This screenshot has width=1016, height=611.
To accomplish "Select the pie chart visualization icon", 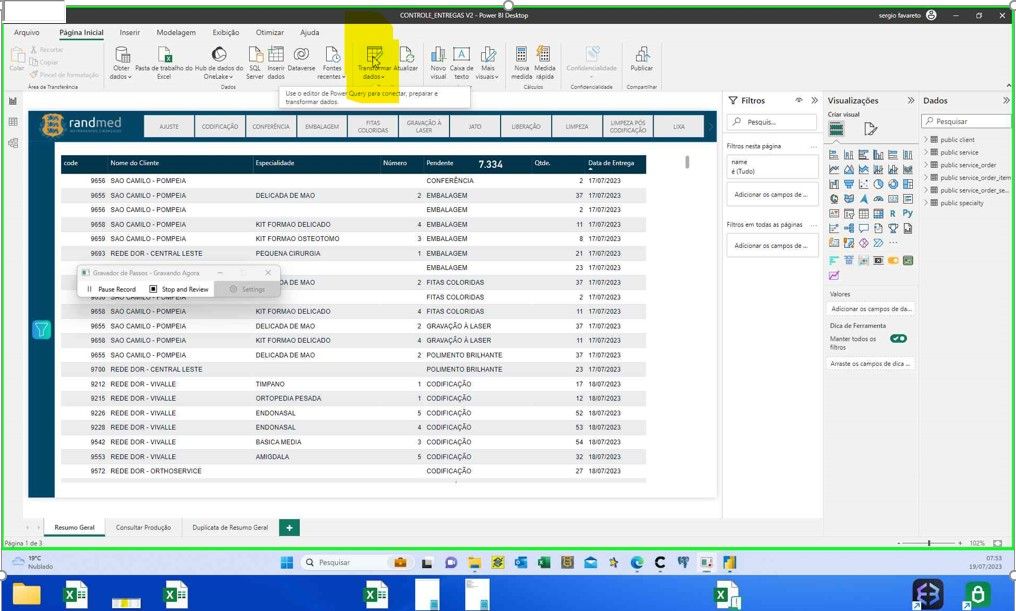I will (878, 184).
